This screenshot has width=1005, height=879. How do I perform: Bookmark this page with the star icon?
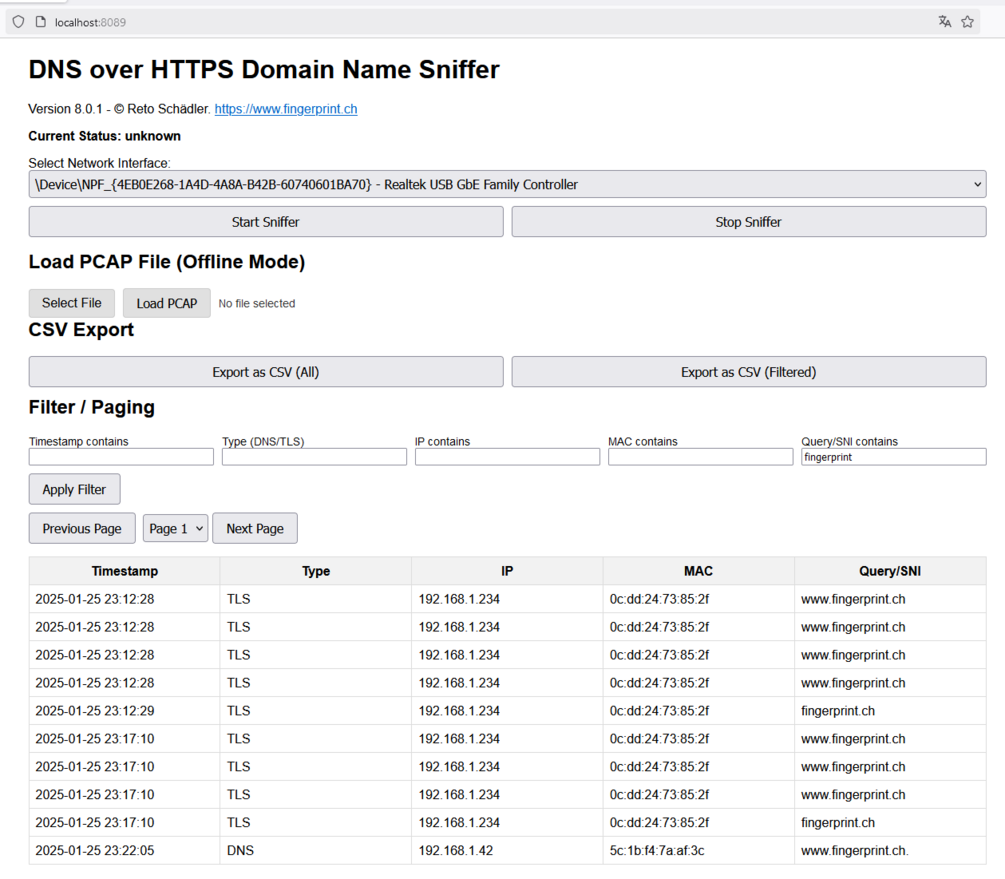tap(967, 22)
